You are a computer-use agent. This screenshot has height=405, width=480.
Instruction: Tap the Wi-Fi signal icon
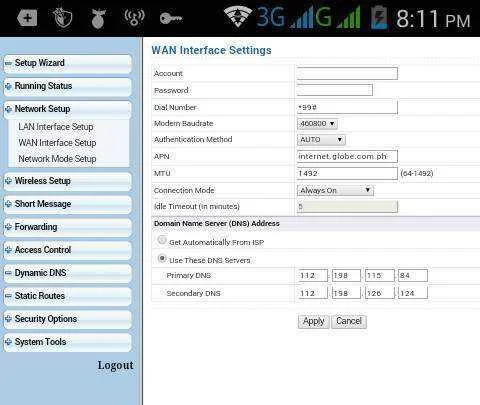coord(238,17)
